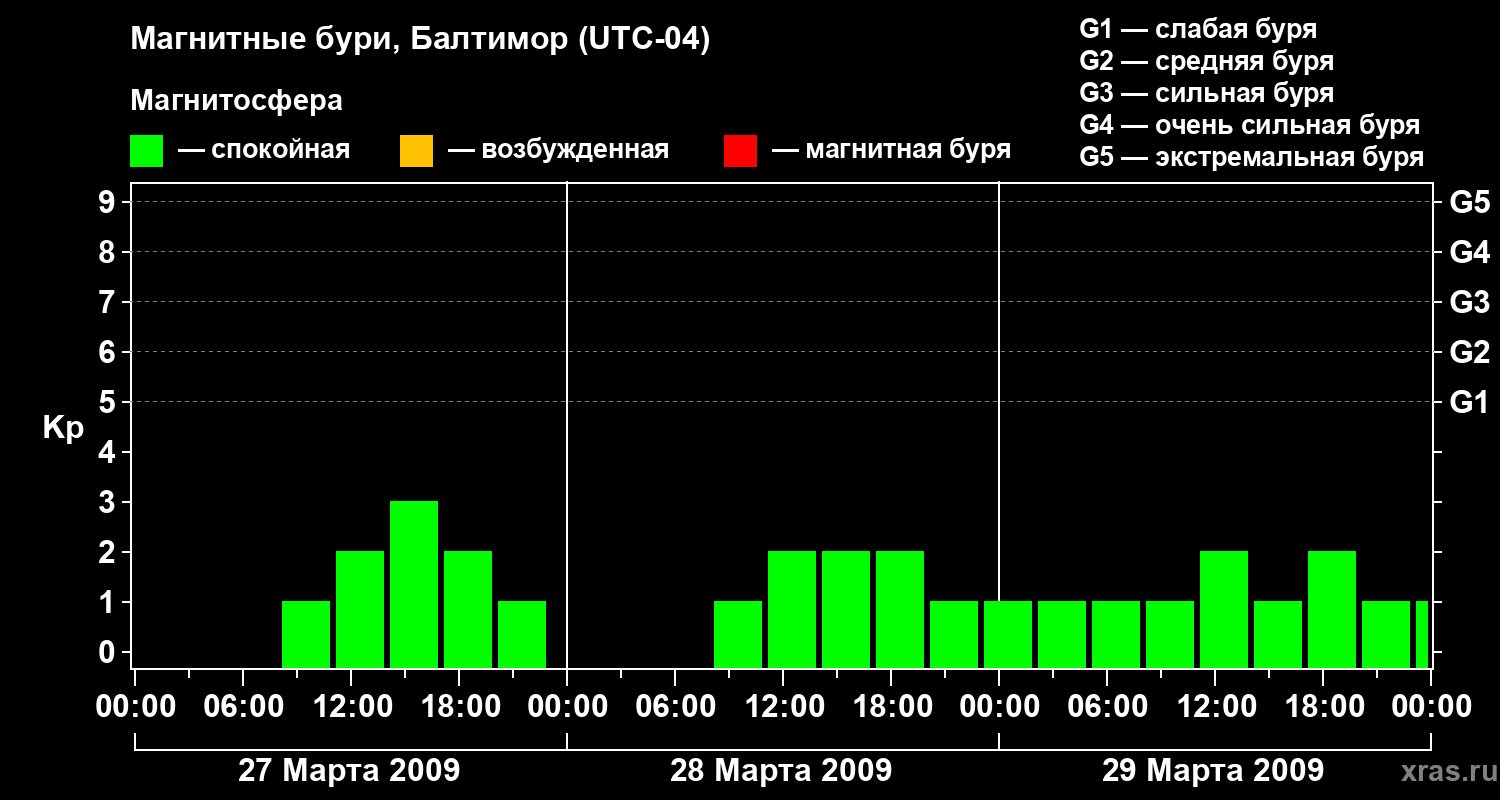Click the 'G5 — экстремальная буря' legend line
The width and height of the screenshot is (1500, 800).
tap(1252, 157)
